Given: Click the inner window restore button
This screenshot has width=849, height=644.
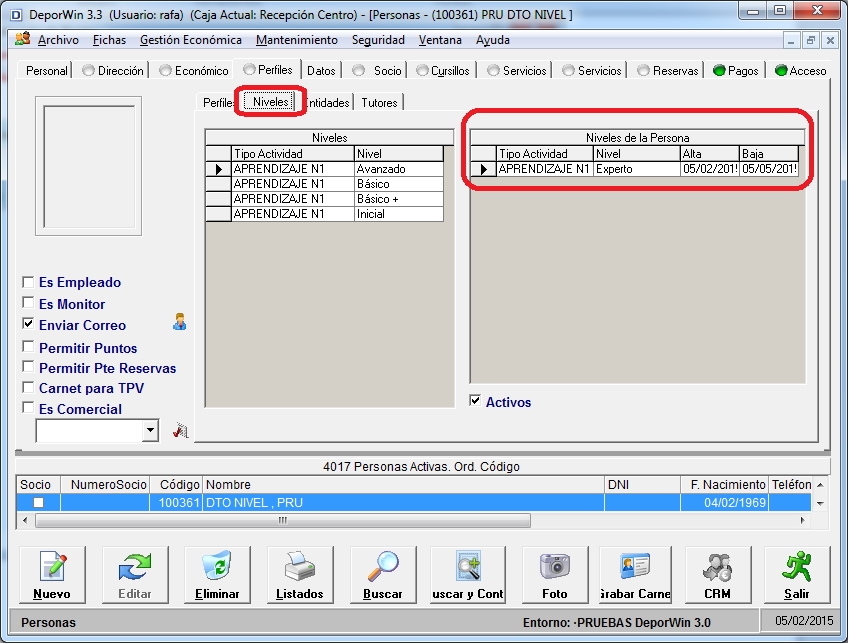Looking at the screenshot, I should tap(811, 40).
